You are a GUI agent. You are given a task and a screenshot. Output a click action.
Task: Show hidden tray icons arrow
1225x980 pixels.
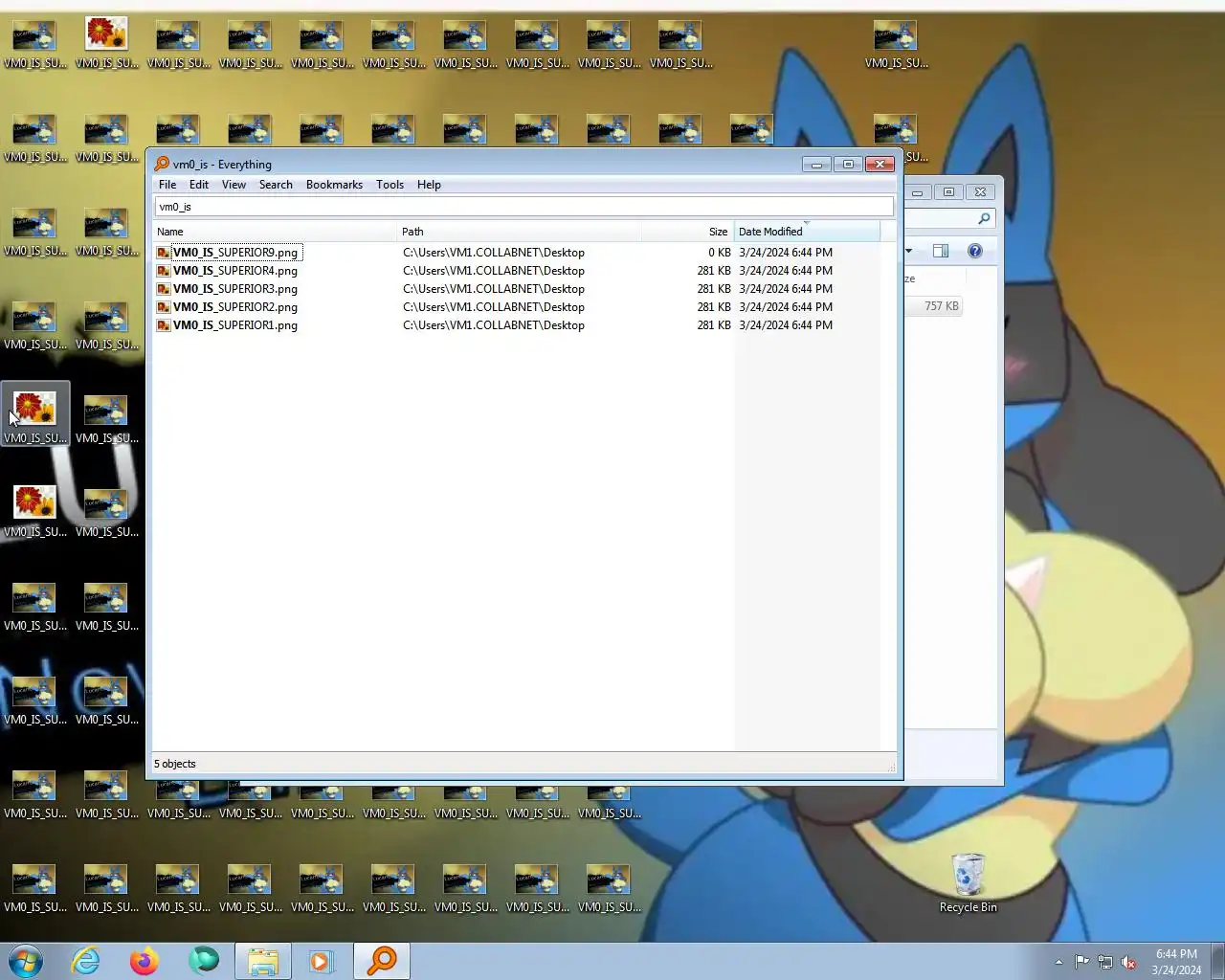(1058, 962)
